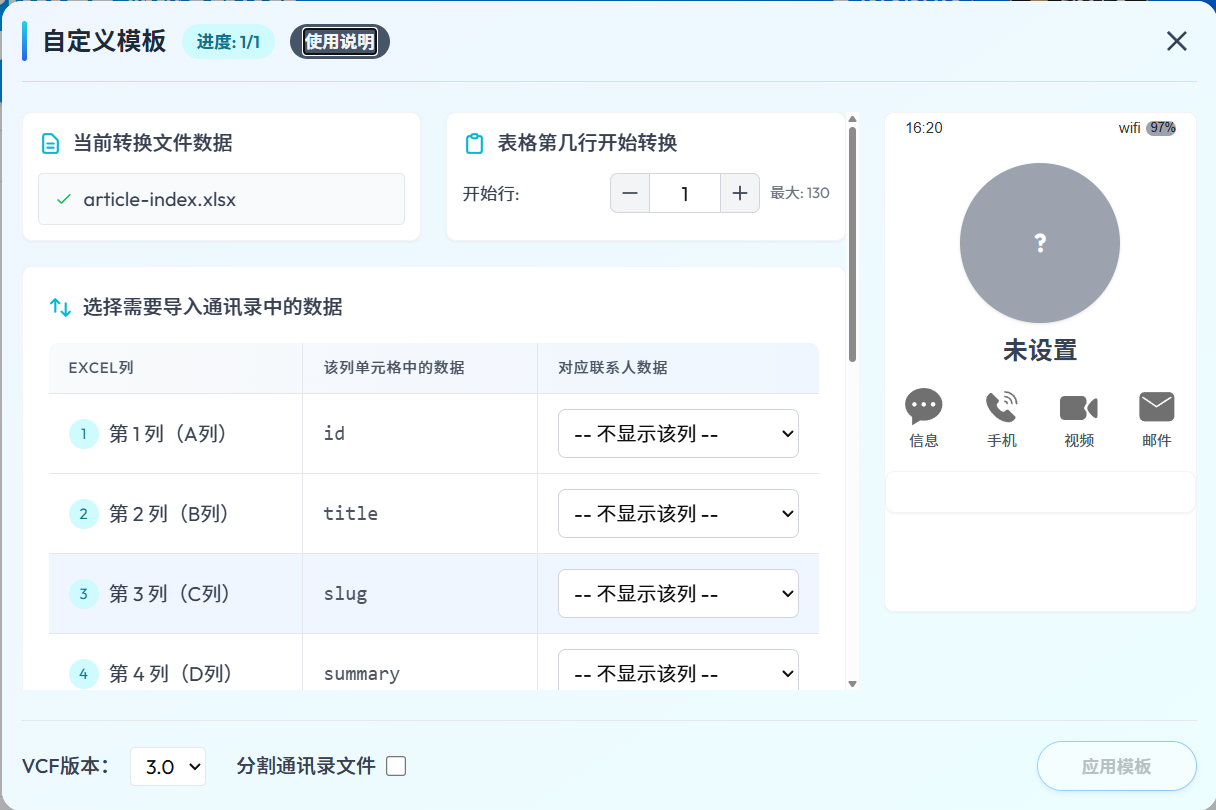Click the numbered badge 4 for D列
The image size is (1216, 810).
[x=84, y=674]
